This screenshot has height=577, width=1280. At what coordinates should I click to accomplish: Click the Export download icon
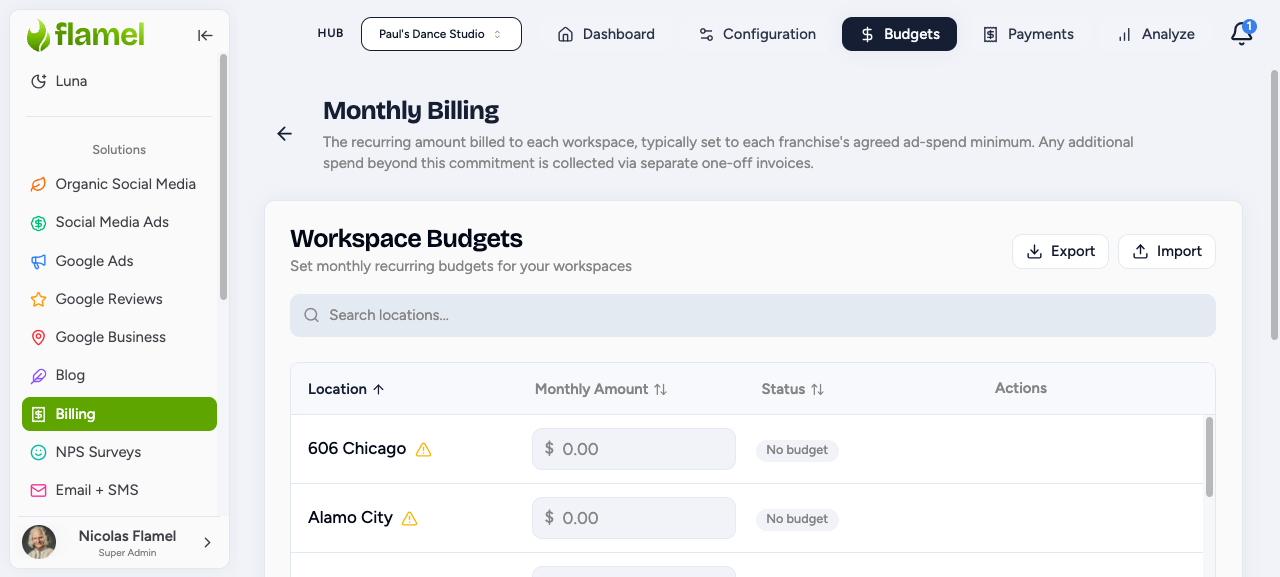(x=1035, y=252)
